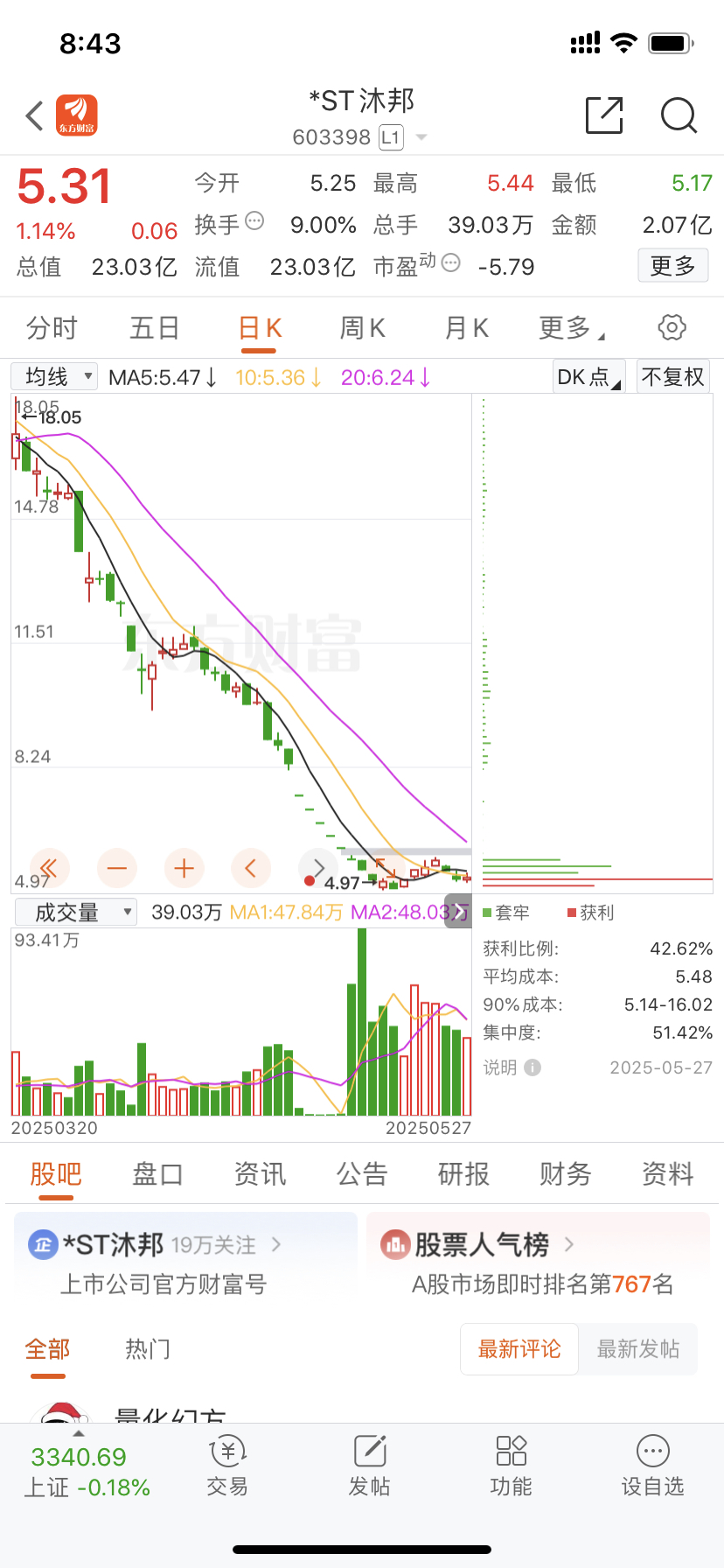Select the 周K chart tab
The height and width of the screenshot is (1568, 724).
(x=362, y=328)
